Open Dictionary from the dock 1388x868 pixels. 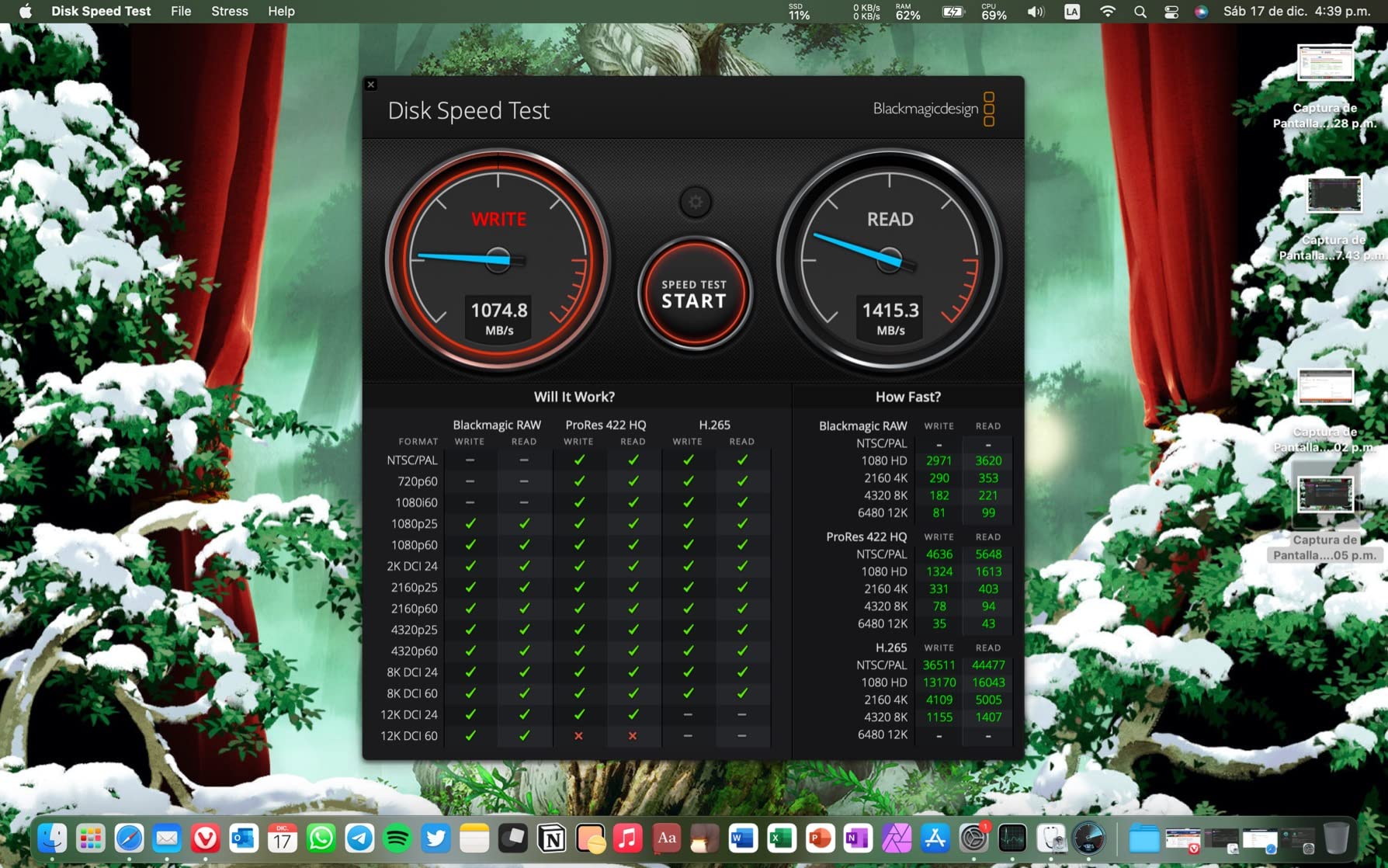coord(667,838)
